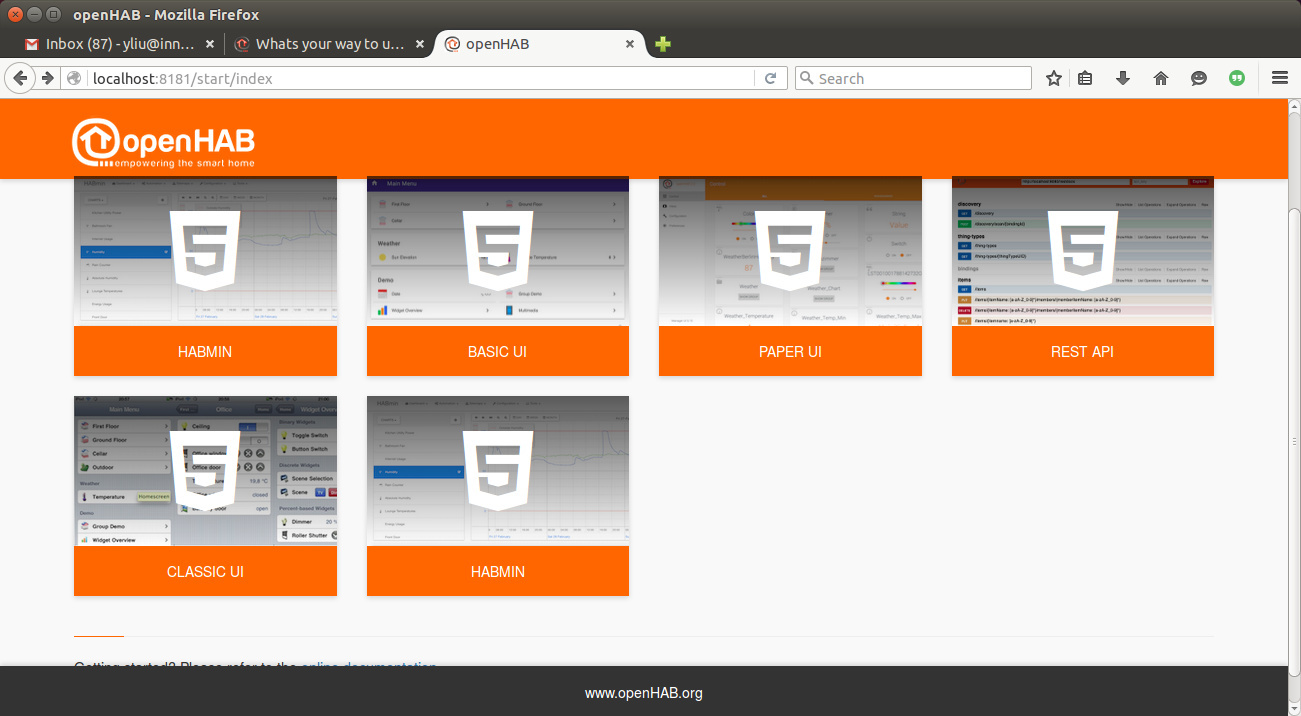The width and height of the screenshot is (1301, 716).
Task: Bookmark this page with the star icon
Action: pyautogui.click(x=1053, y=78)
